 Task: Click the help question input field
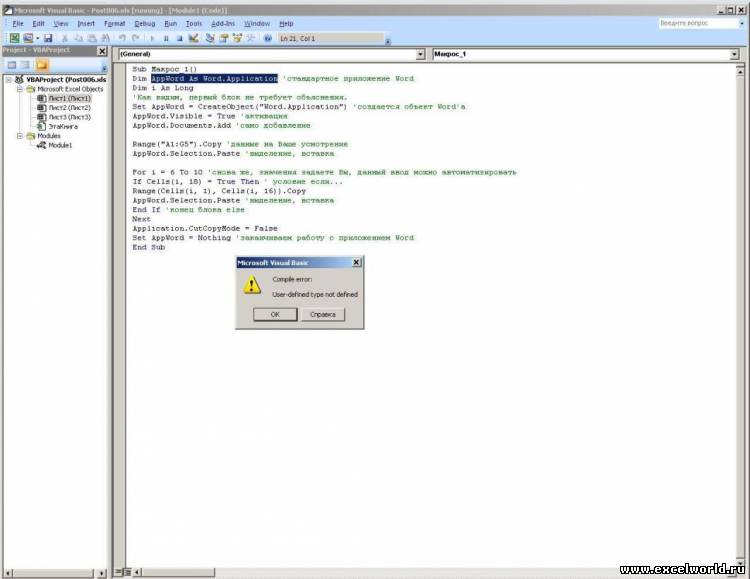click(x=699, y=23)
